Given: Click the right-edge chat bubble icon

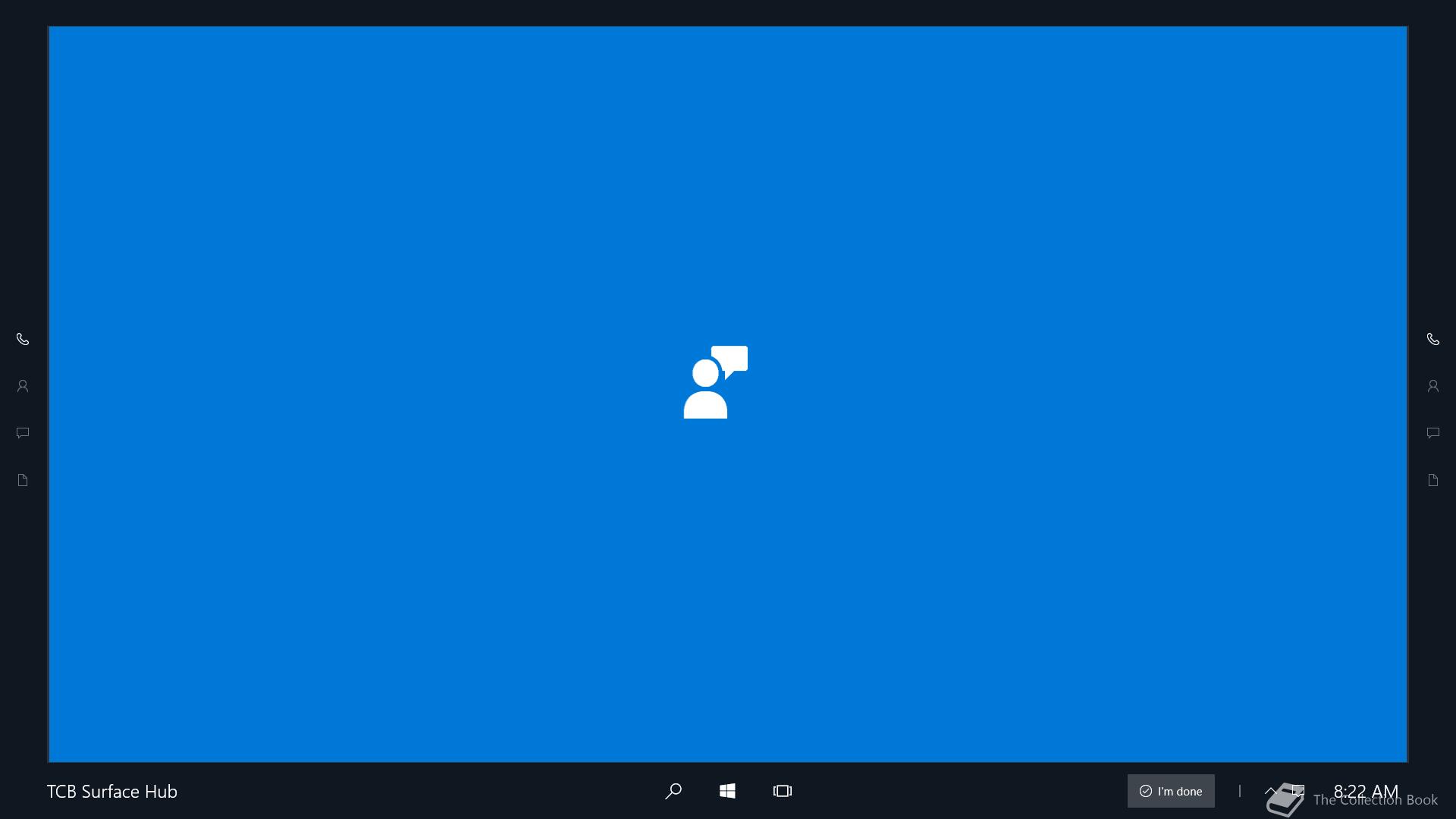Looking at the screenshot, I should (1432, 433).
